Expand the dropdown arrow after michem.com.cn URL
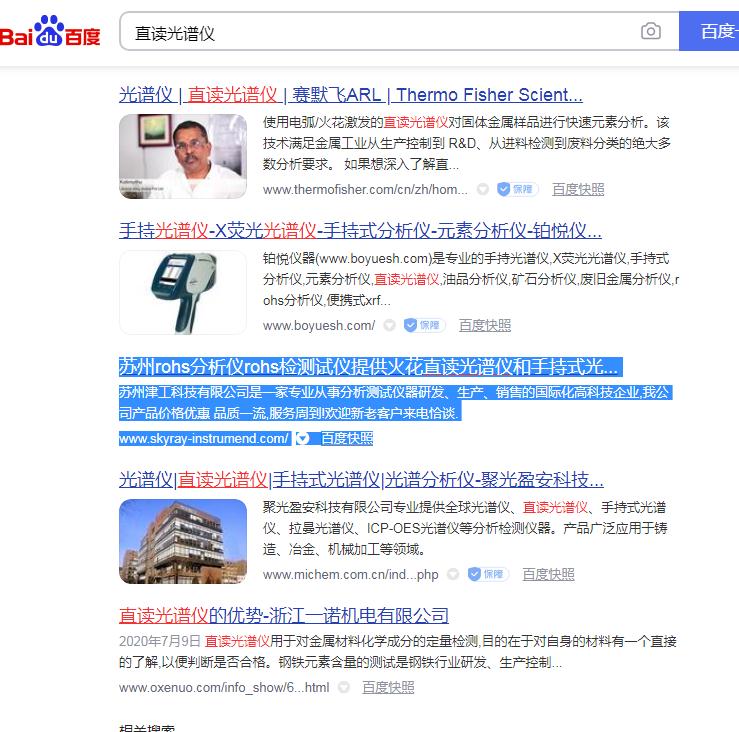739x732 pixels. click(453, 574)
